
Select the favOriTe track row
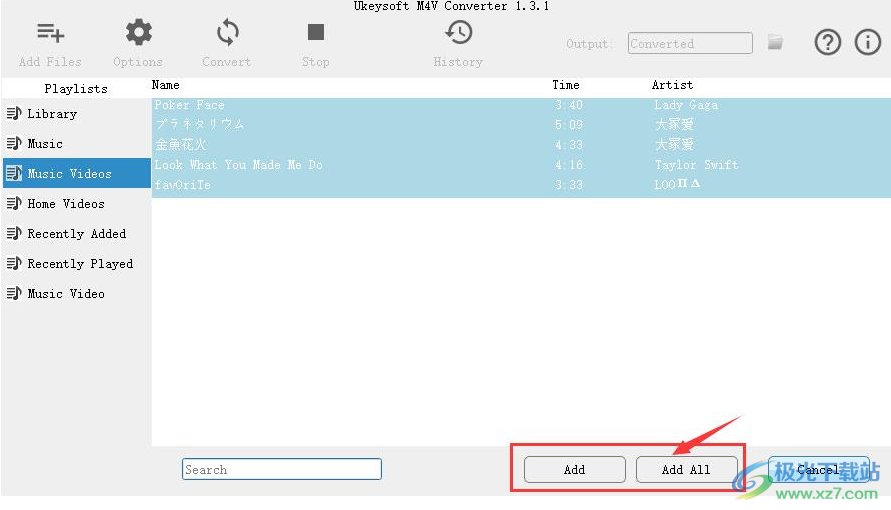coord(521,185)
